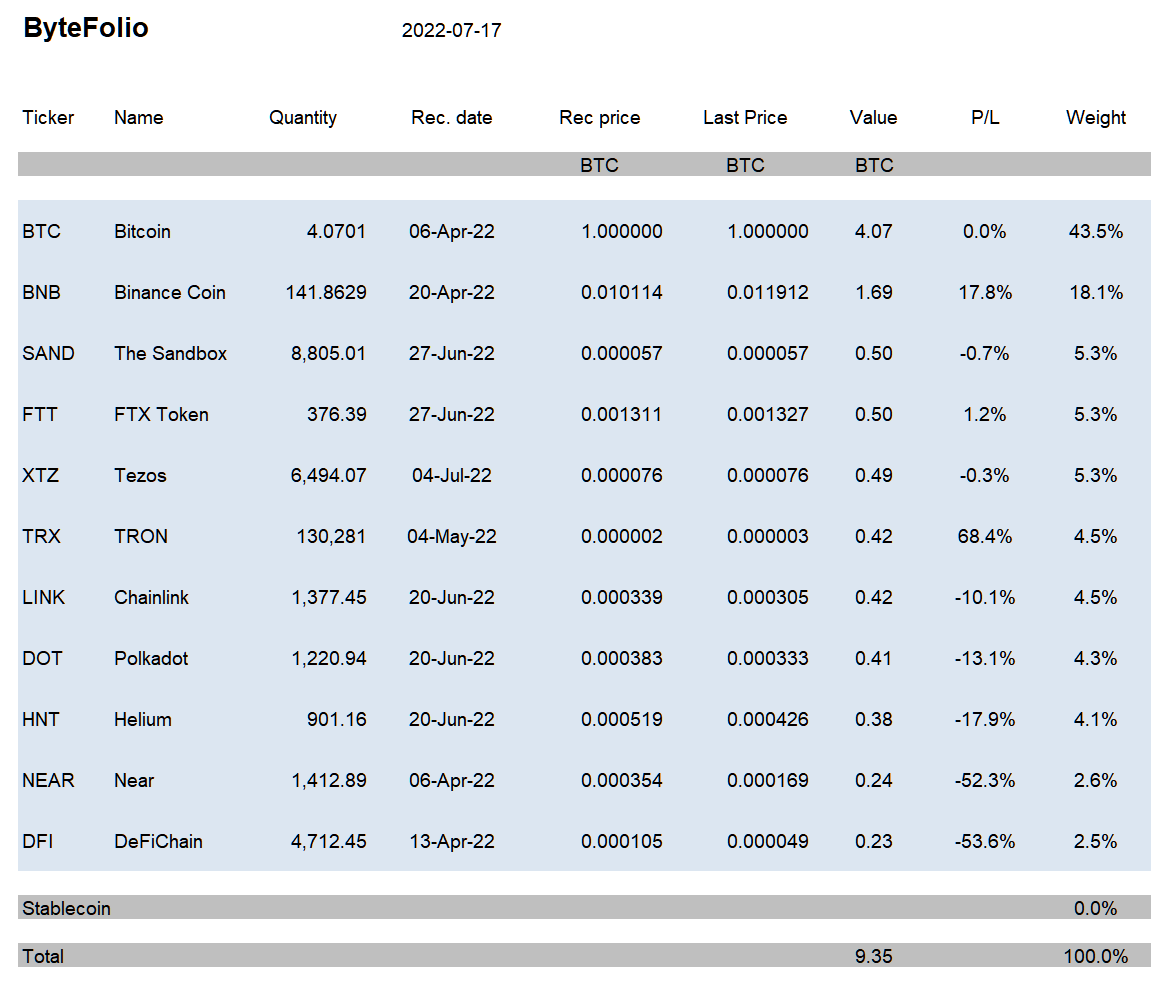Image resolution: width=1176 pixels, height=994 pixels.
Task: Click the Chainlink name cell
Action: point(152,598)
